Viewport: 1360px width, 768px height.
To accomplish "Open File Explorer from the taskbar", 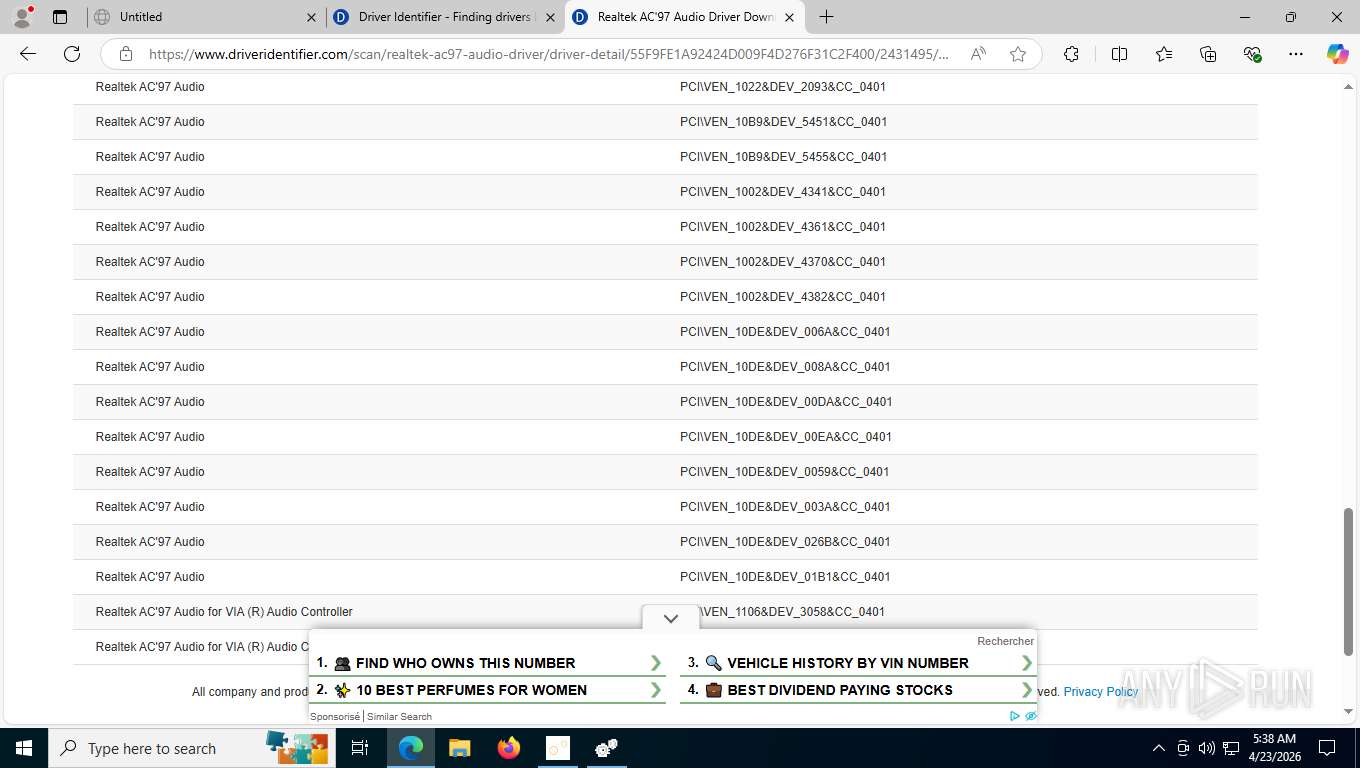I will 459,748.
